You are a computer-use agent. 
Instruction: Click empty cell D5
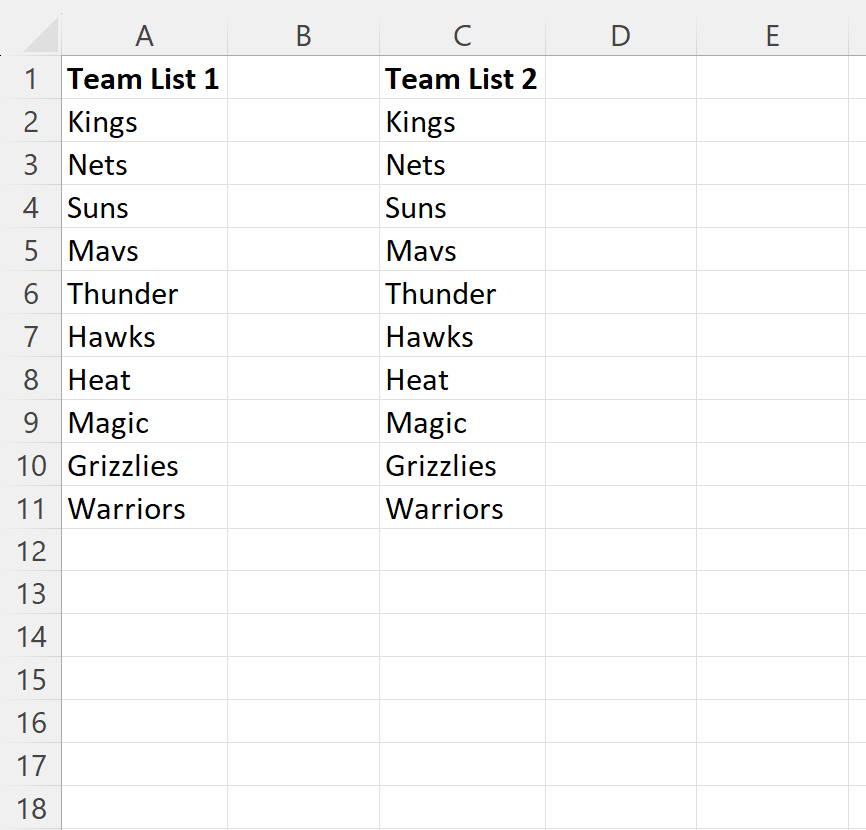[621, 250]
